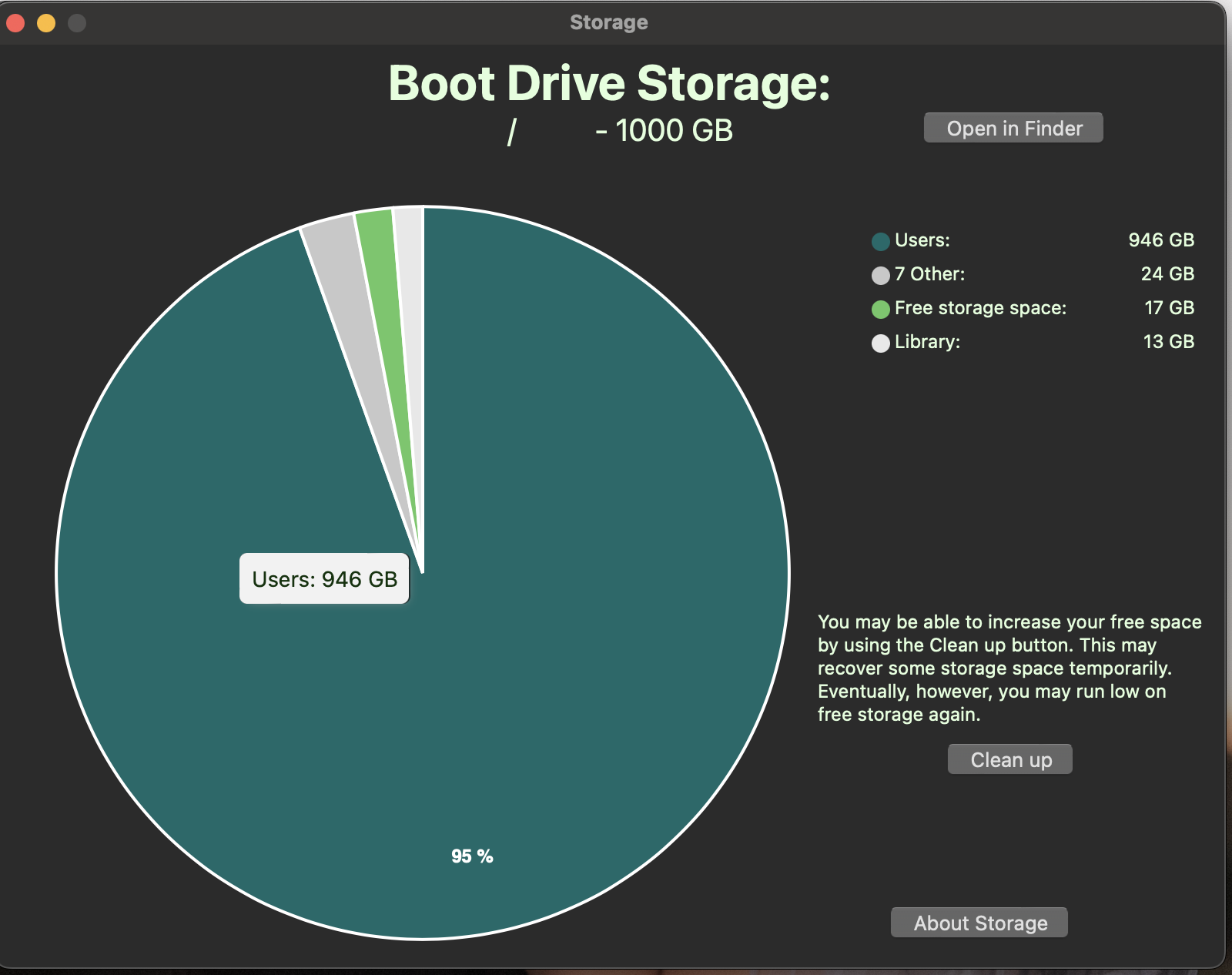Click the "Users:" legend label
Viewport: 1232px width, 975px height.
pyautogui.click(x=922, y=240)
